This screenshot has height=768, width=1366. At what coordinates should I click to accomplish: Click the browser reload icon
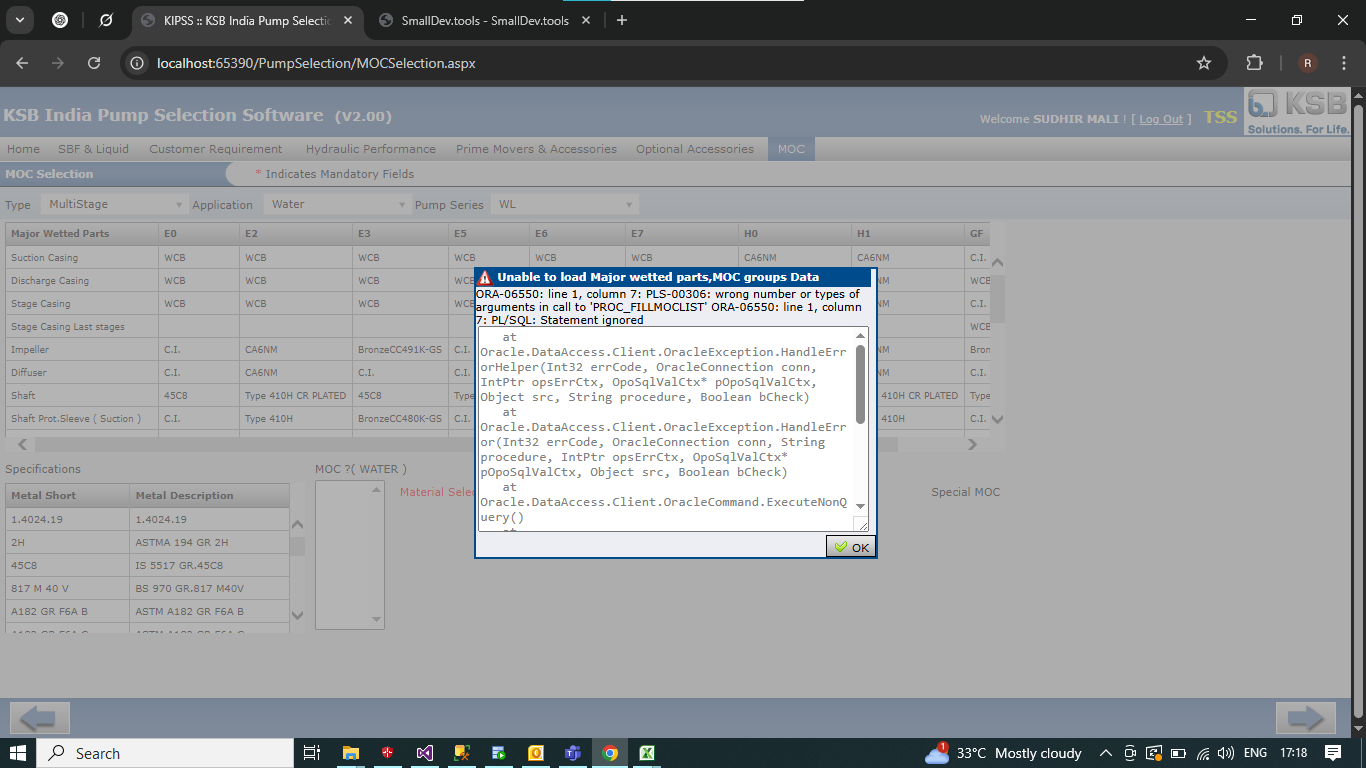point(94,63)
